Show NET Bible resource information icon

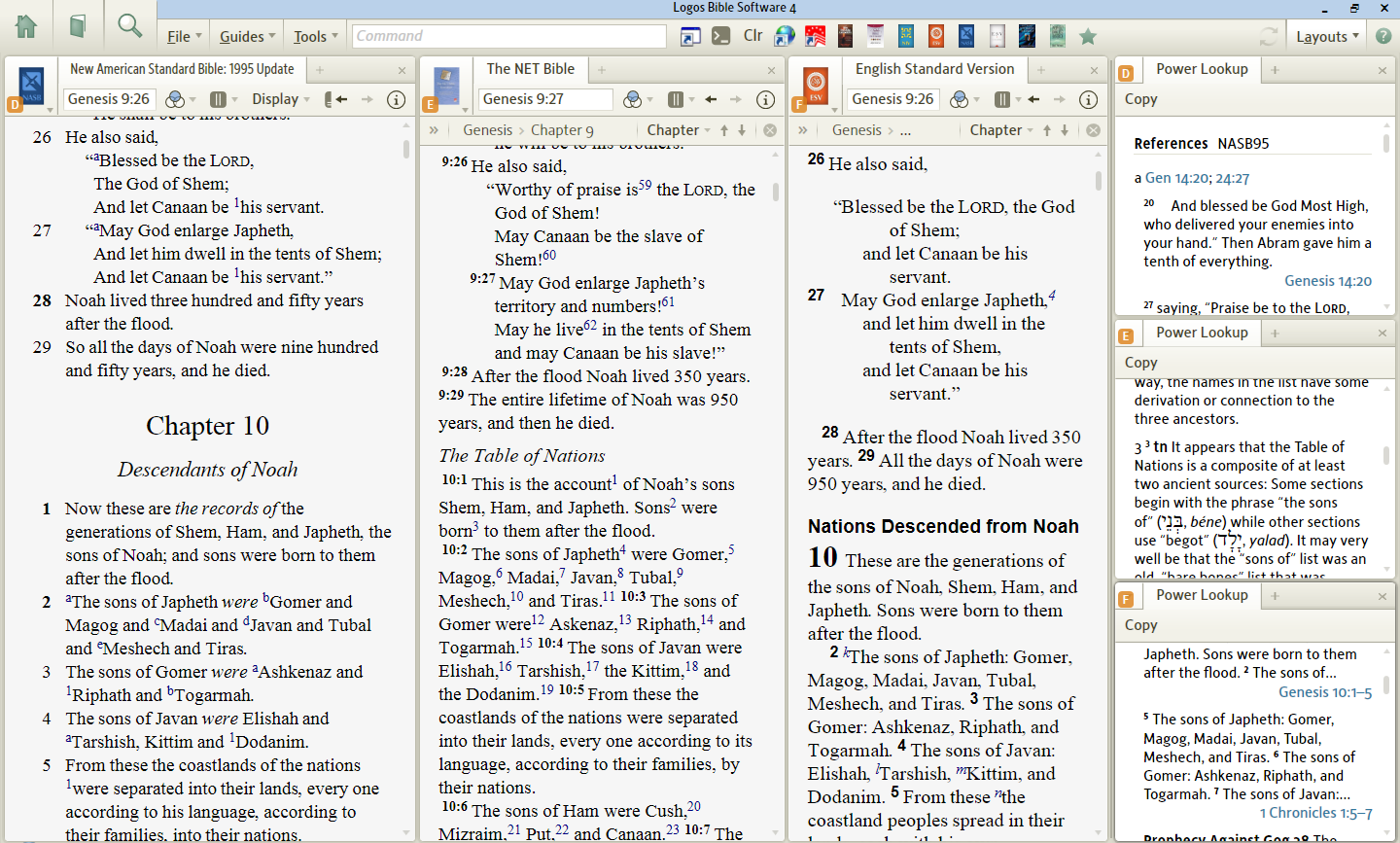click(765, 99)
